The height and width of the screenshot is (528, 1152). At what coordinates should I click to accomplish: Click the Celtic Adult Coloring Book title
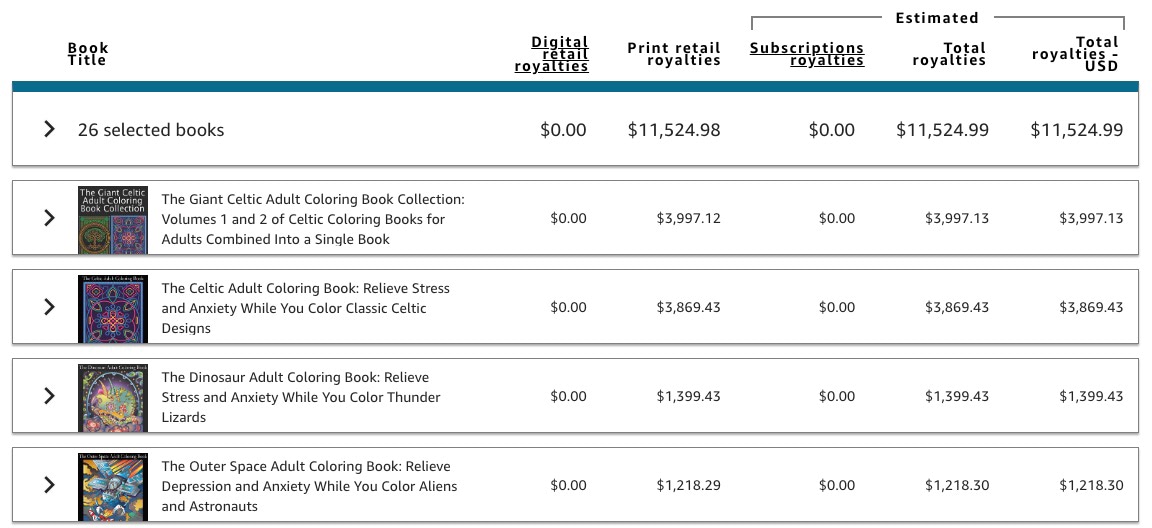point(306,308)
